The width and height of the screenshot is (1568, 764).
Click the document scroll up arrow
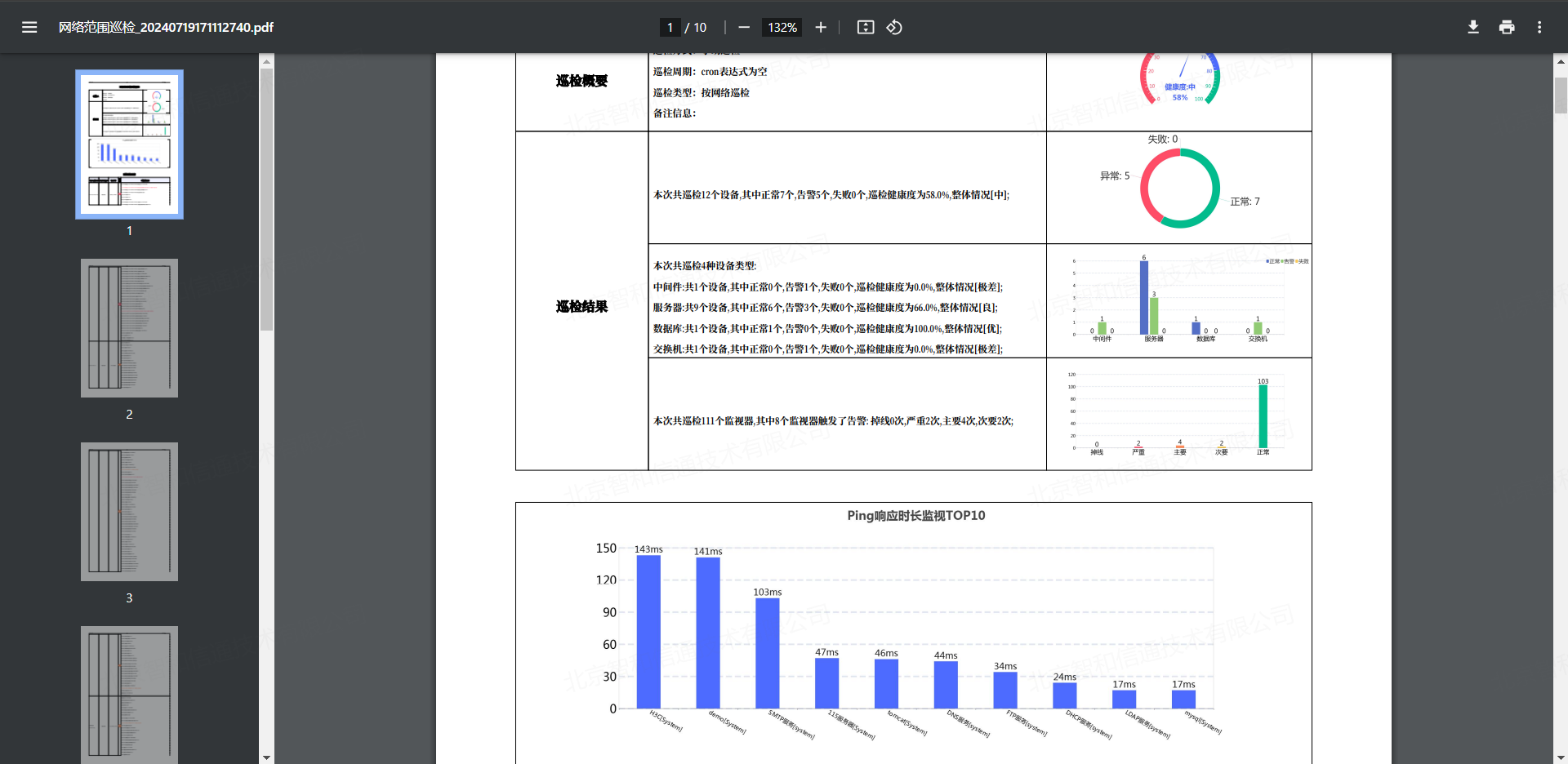pyautogui.click(x=1561, y=61)
